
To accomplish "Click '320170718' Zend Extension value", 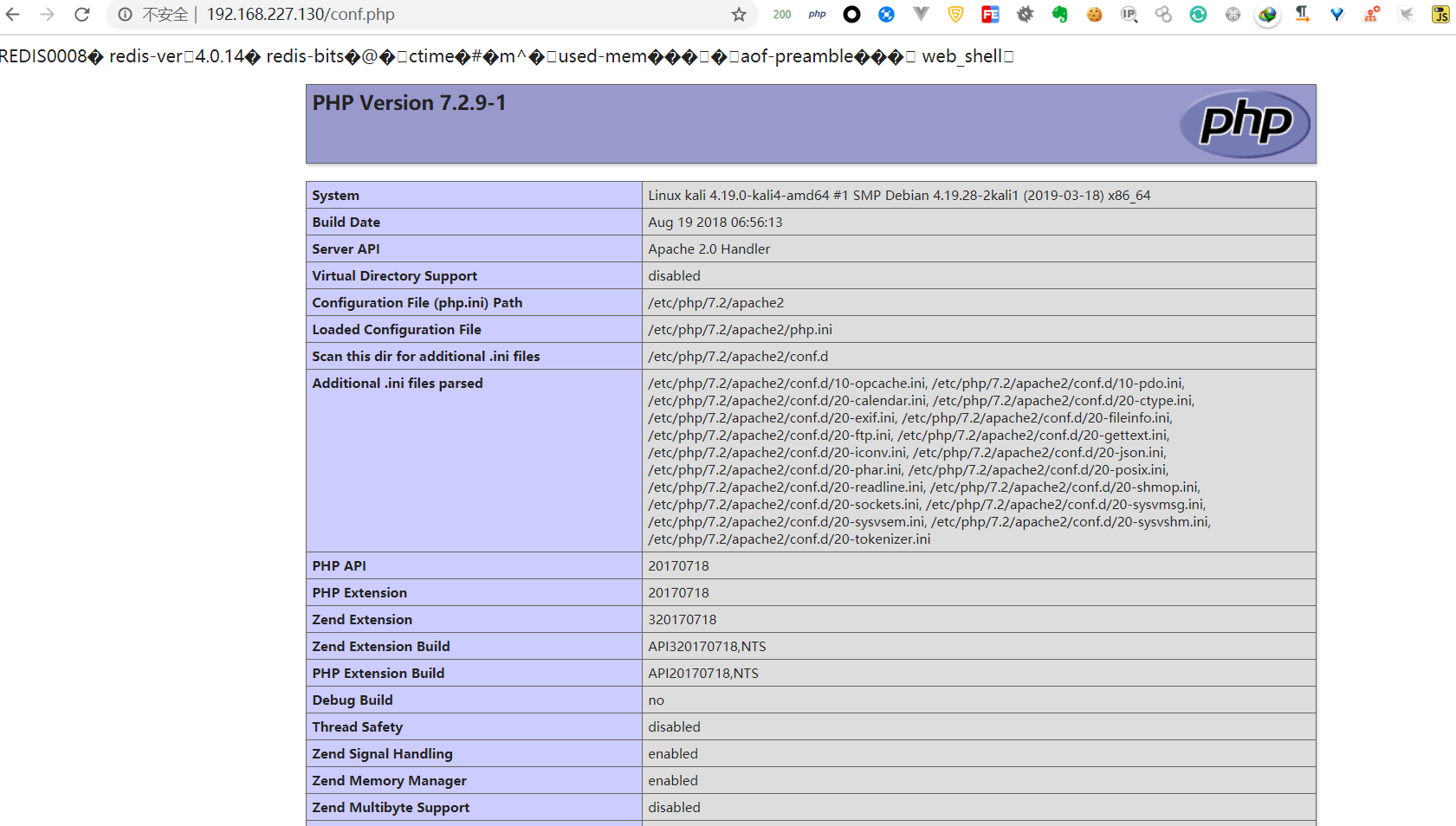I will pos(683,620).
